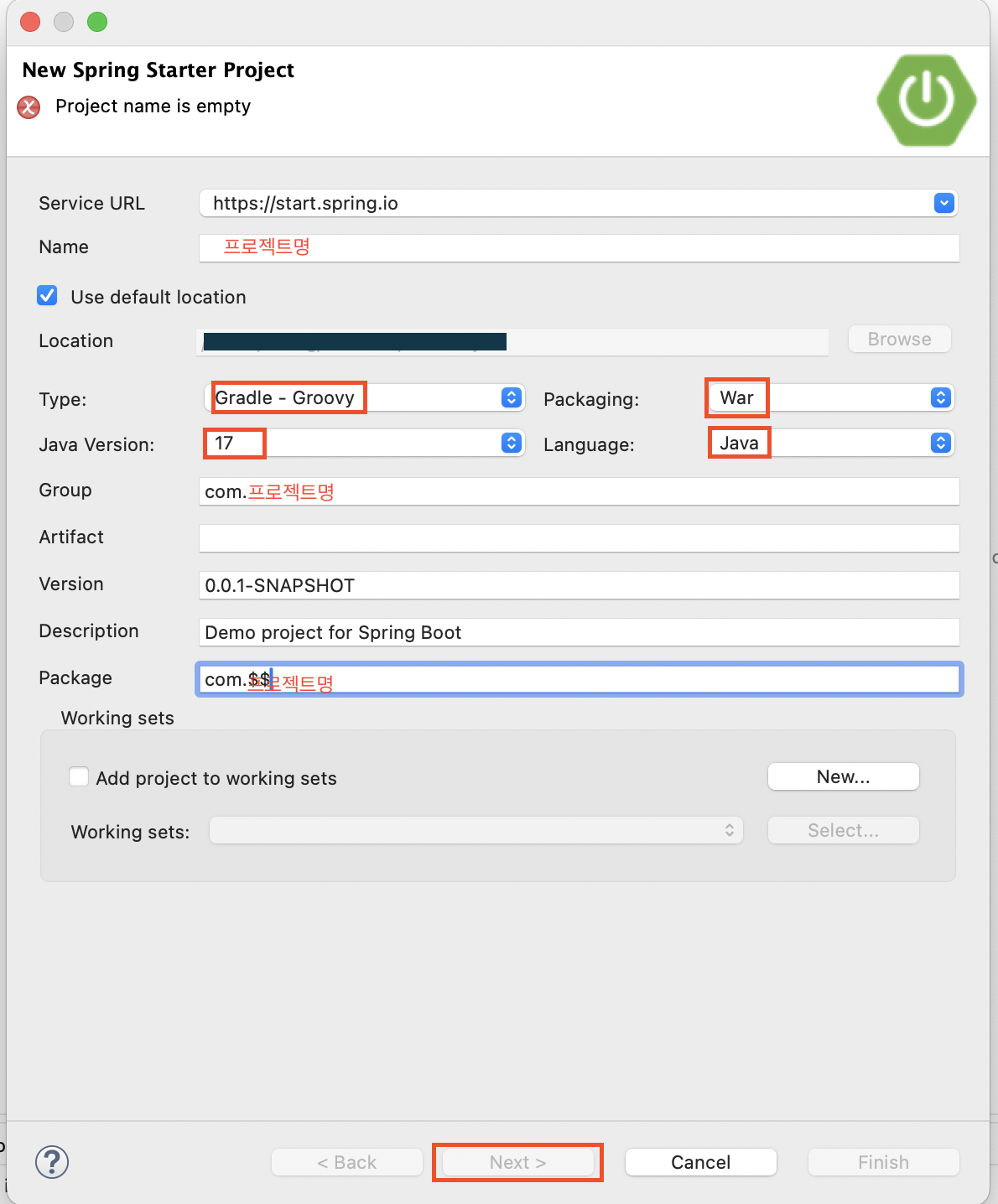Click the green zoom window button
Image resolution: width=998 pixels, height=1204 pixels.
(97, 22)
